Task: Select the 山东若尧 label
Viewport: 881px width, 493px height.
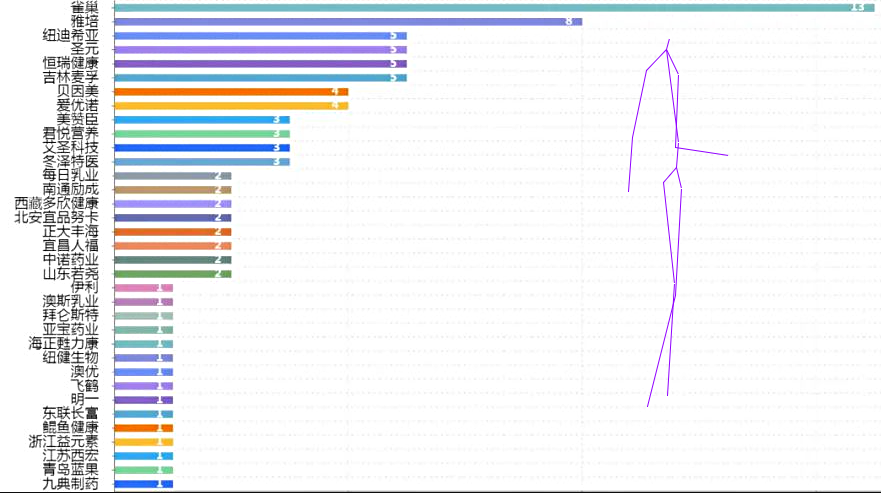Action: [x=71, y=274]
